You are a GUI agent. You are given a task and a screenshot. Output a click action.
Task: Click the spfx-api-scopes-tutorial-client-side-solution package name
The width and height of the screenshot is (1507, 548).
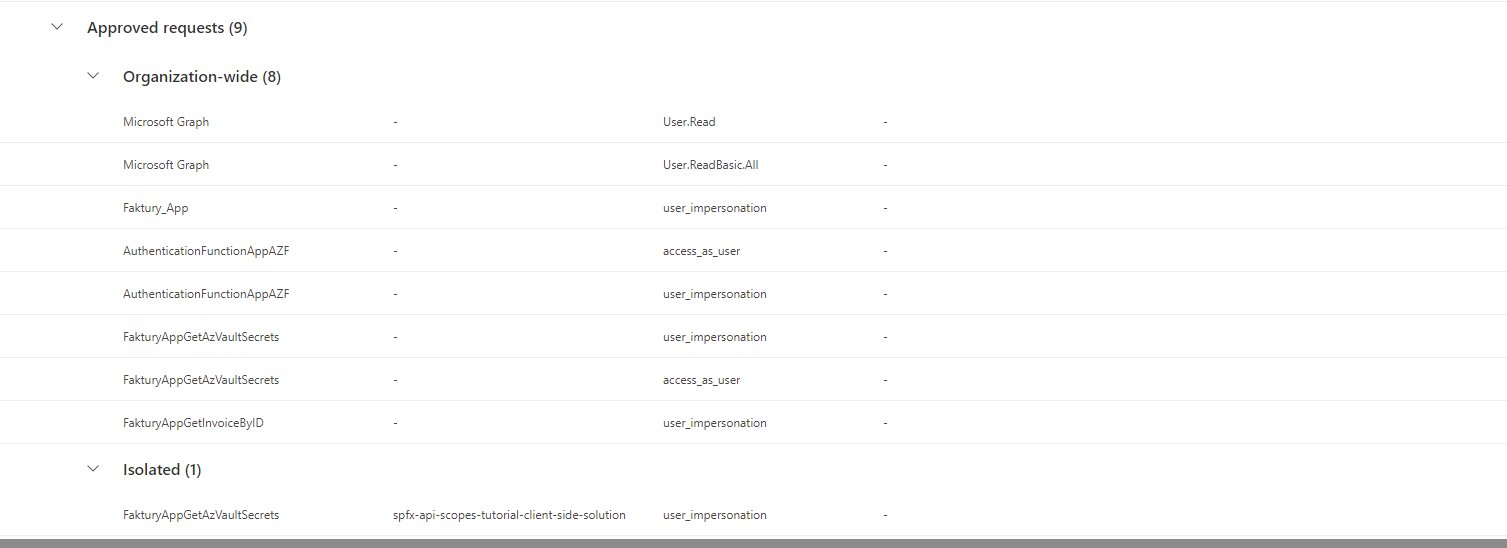509,515
